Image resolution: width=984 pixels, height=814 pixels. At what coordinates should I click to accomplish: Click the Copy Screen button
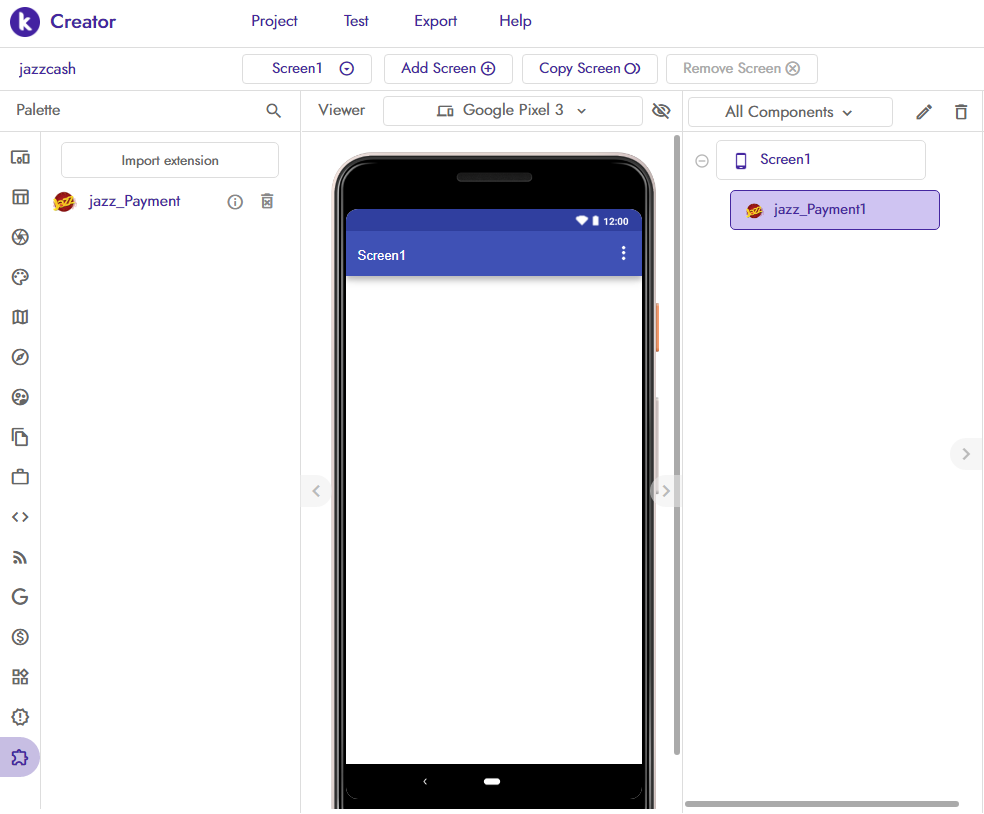pos(589,68)
